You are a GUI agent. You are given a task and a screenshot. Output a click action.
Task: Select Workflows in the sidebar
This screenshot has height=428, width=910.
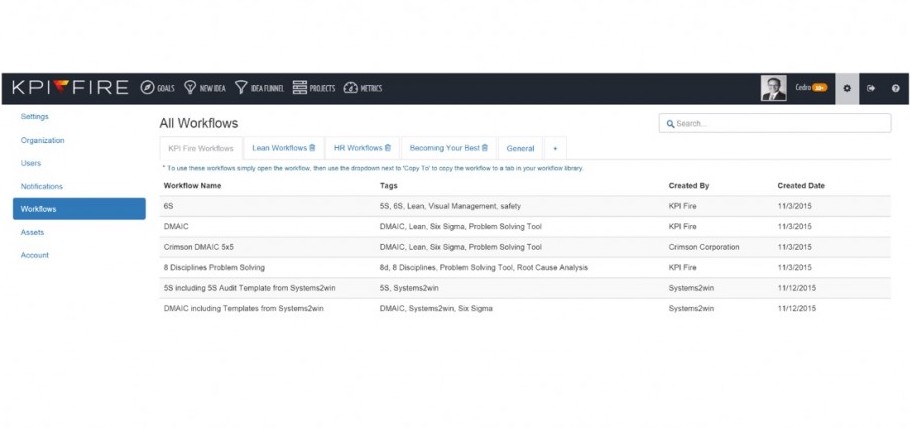coord(79,209)
